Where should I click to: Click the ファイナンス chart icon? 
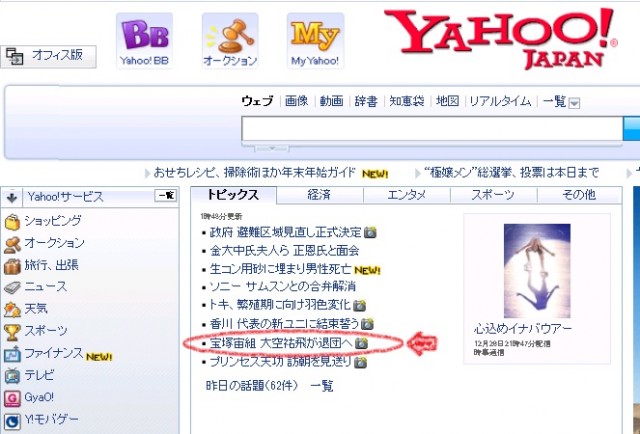click(12, 354)
